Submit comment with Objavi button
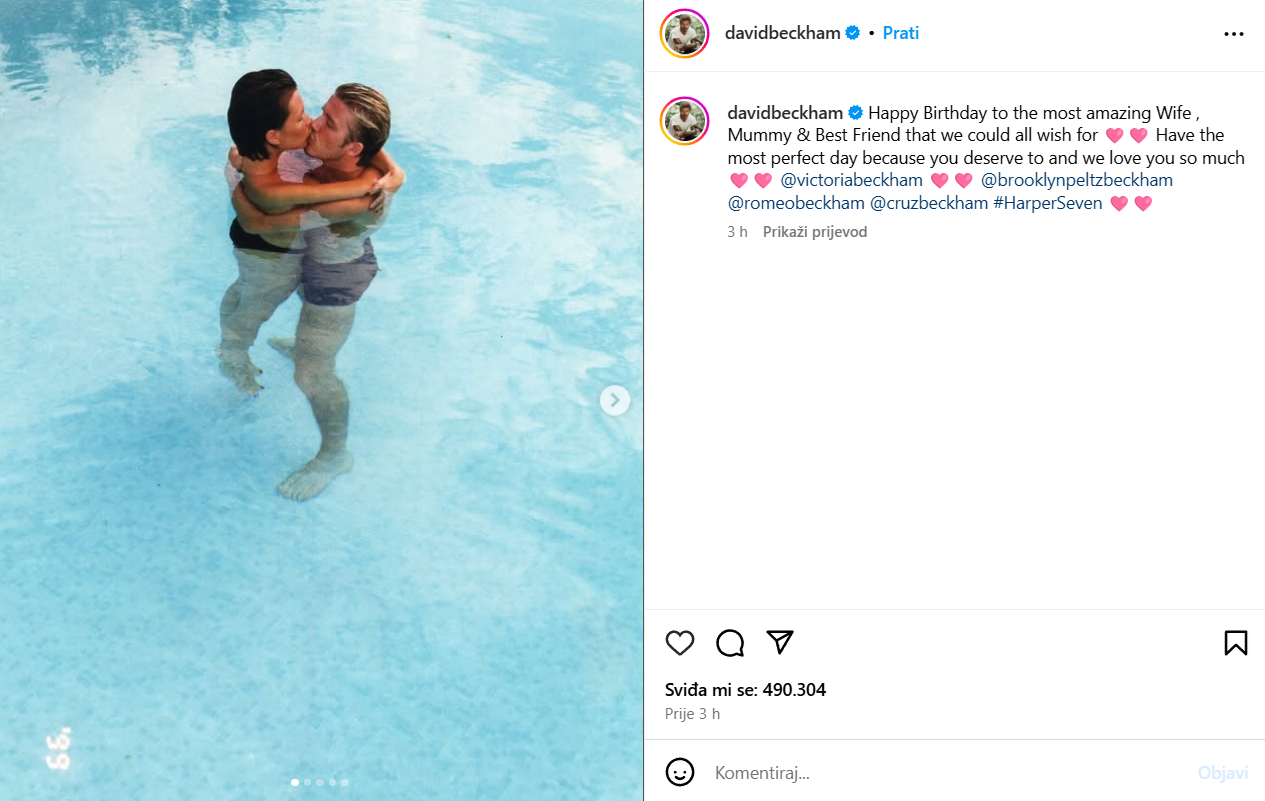This screenshot has height=801, width=1265. tap(1223, 773)
